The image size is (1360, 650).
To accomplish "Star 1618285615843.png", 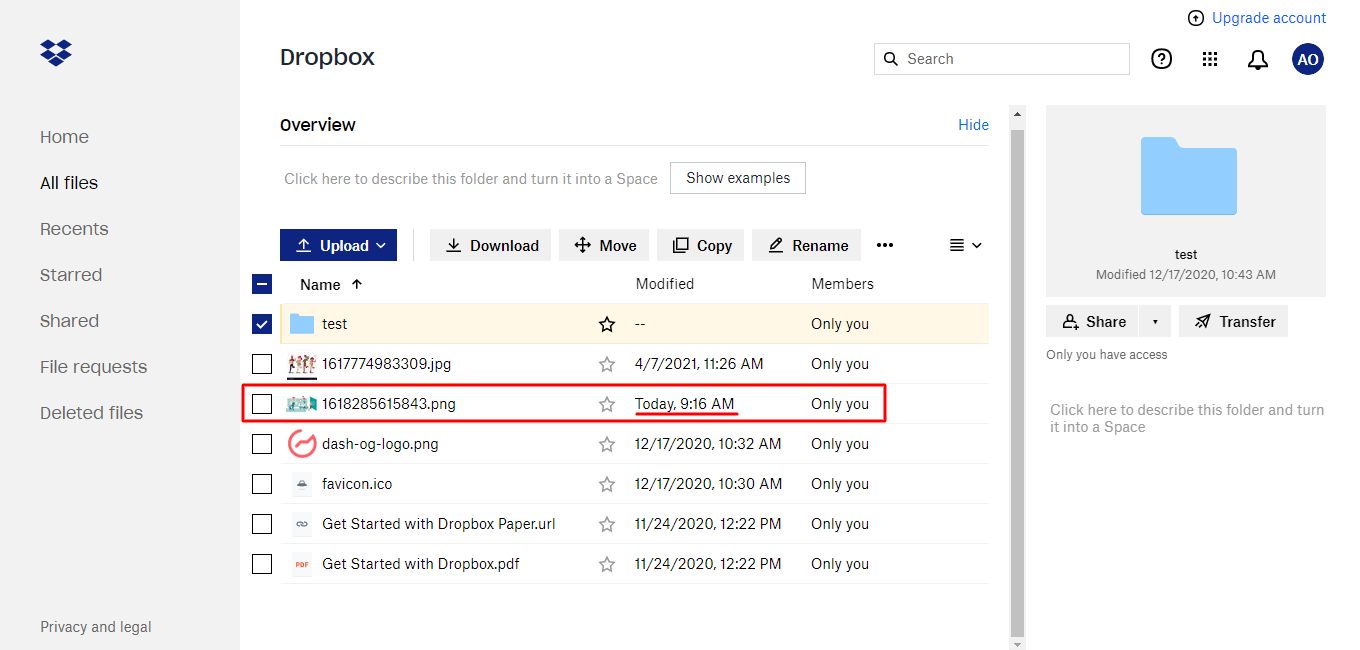I will click(x=607, y=404).
